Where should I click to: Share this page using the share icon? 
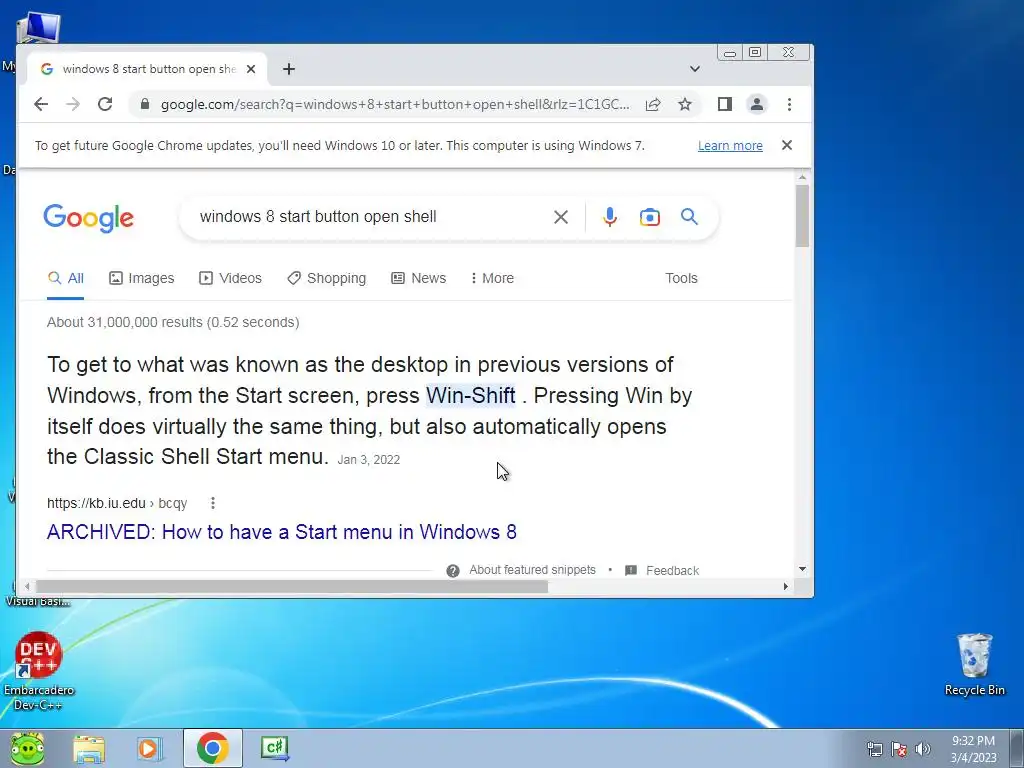(x=653, y=104)
